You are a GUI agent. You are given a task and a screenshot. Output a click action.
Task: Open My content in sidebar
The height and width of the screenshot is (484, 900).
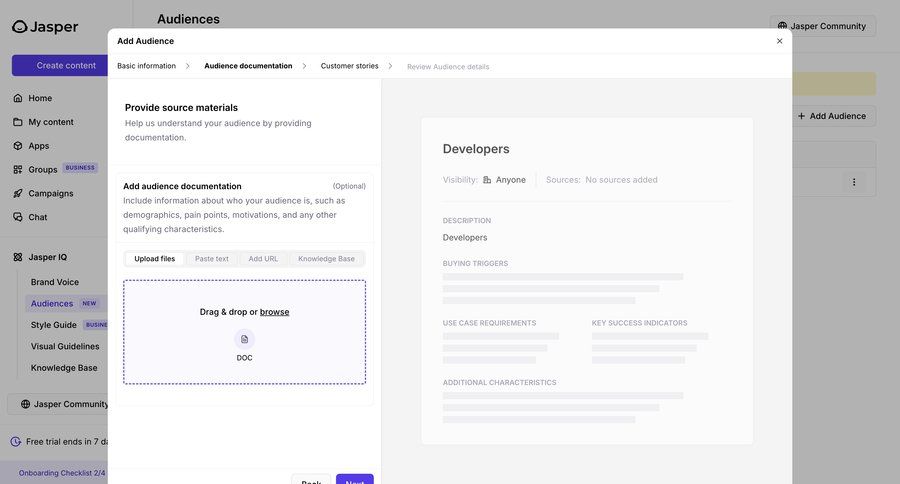51,122
